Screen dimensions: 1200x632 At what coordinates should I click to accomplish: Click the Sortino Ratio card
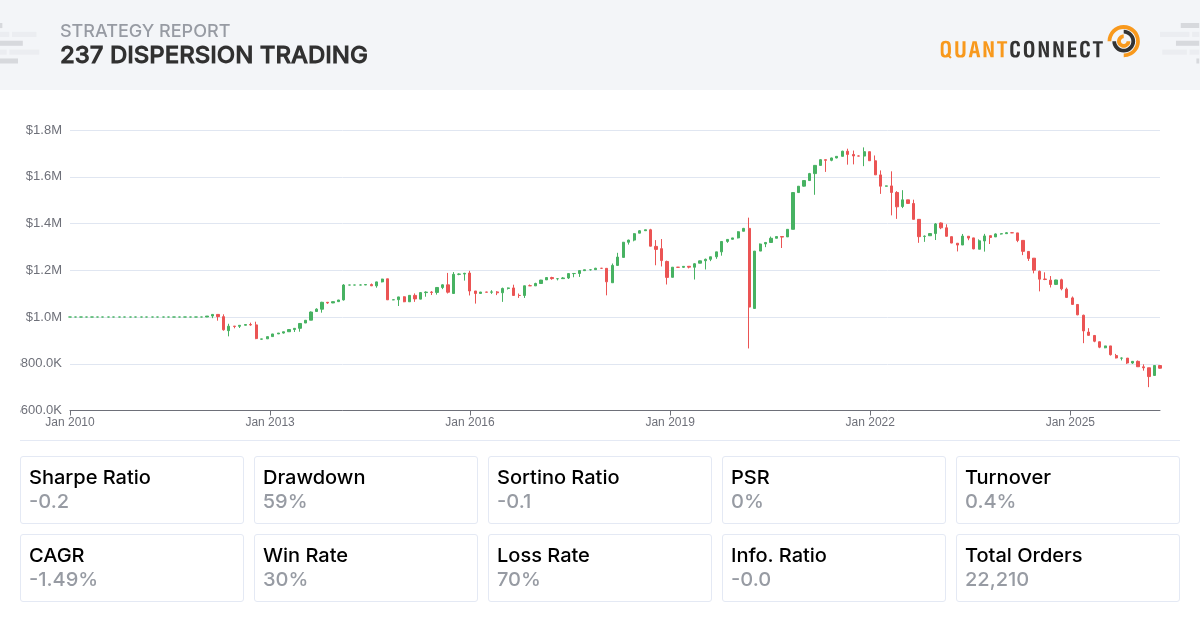pyautogui.click(x=600, y=490)
